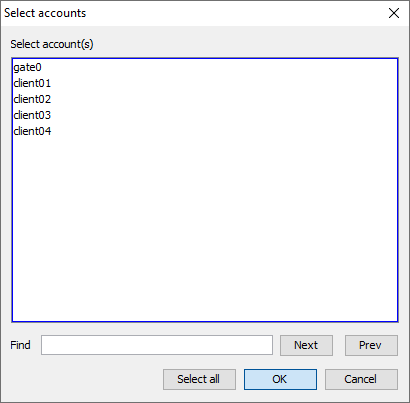Select the gate0 account
Screen dimensions: 410x403
(27, 67)
